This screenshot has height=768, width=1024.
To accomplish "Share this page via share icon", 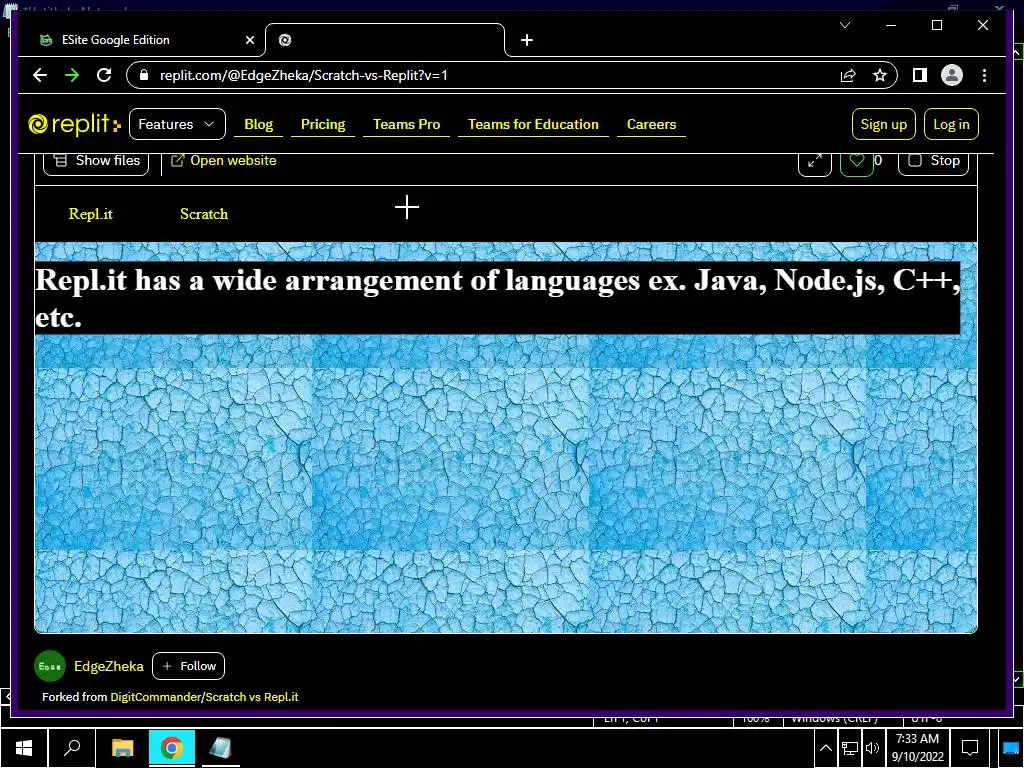I will tap(848, 75).
